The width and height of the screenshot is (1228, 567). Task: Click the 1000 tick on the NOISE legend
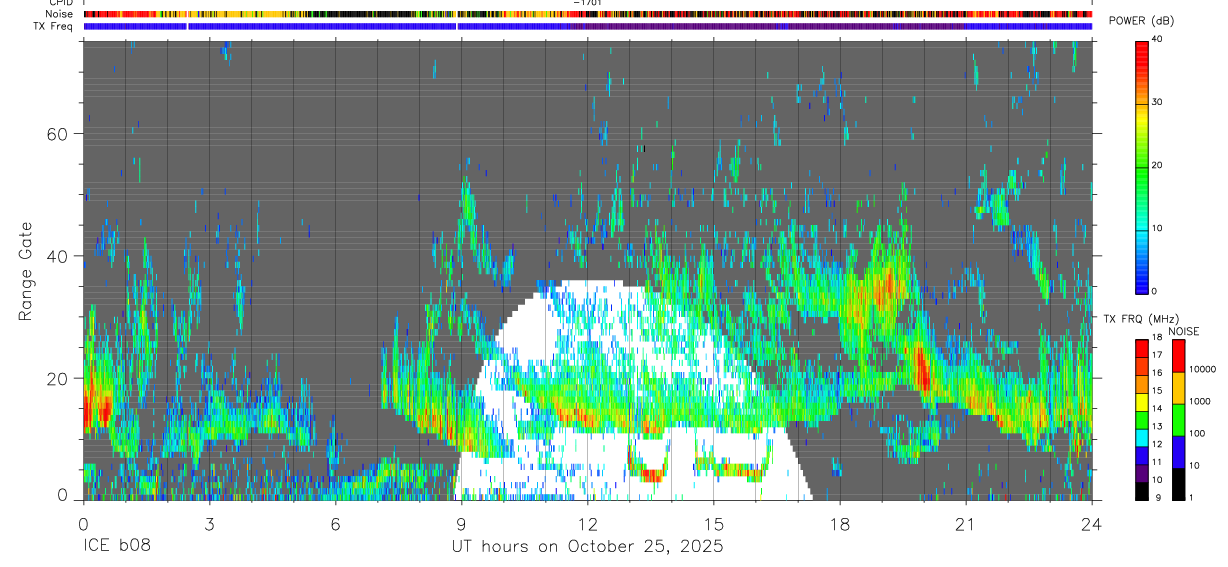1199,401
